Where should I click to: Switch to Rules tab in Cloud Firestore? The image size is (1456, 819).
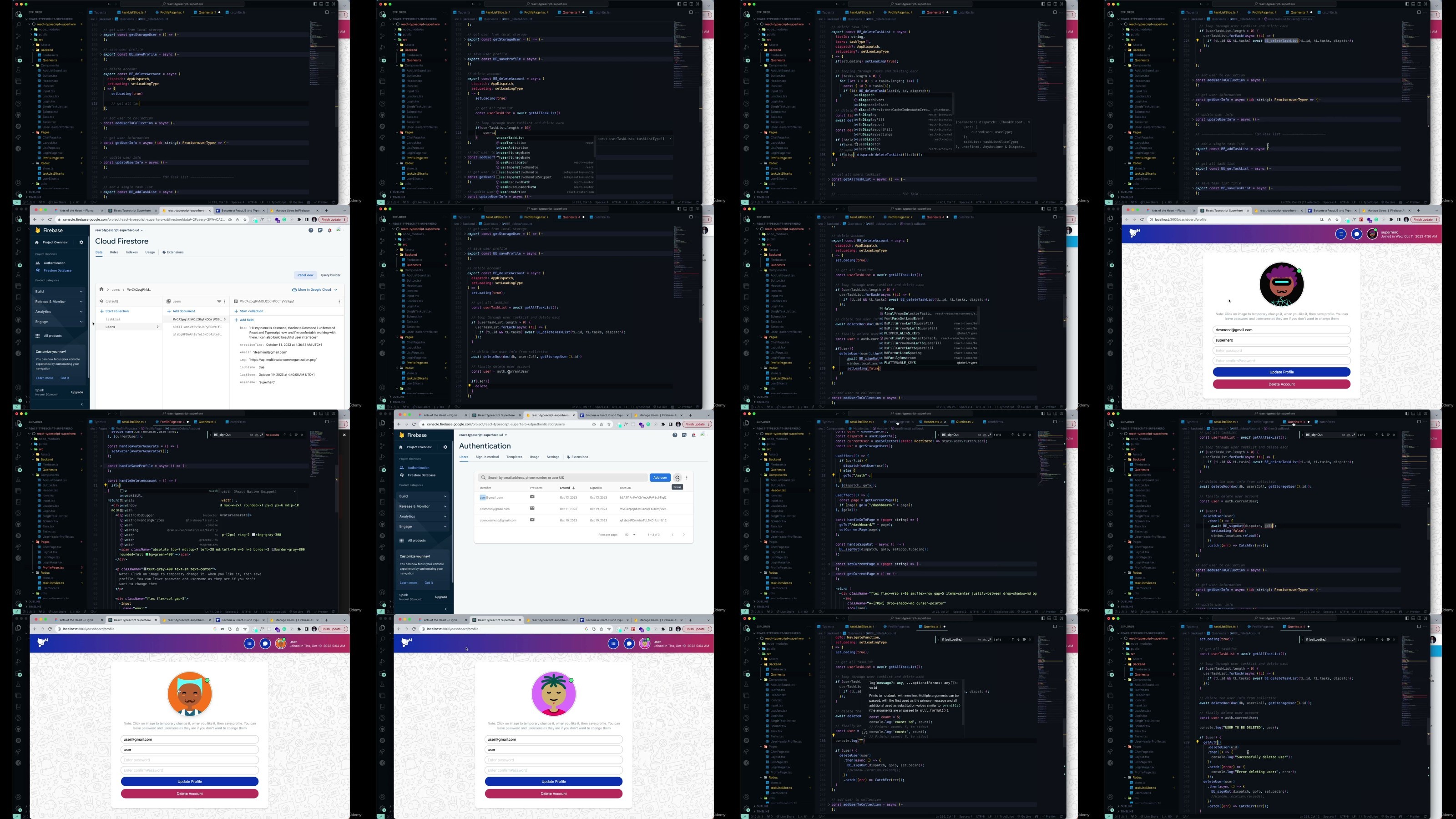114,252
